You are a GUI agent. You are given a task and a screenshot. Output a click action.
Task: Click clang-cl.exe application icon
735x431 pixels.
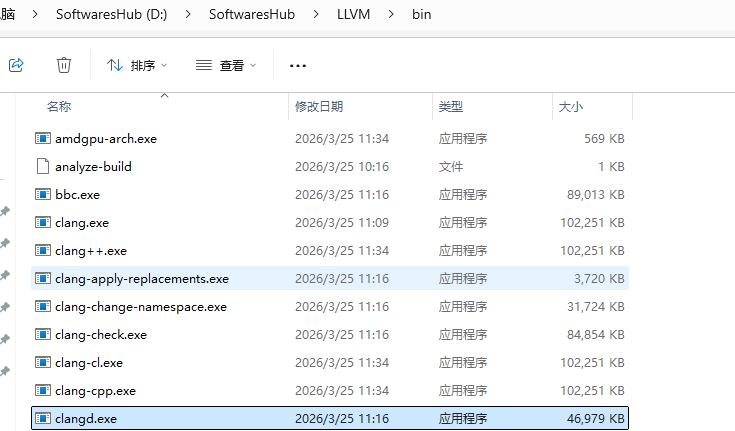[x=43, y=363]
